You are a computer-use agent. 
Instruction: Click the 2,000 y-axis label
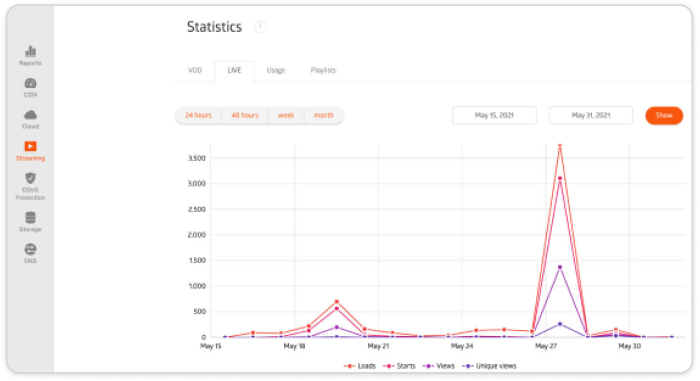[196, 235]
